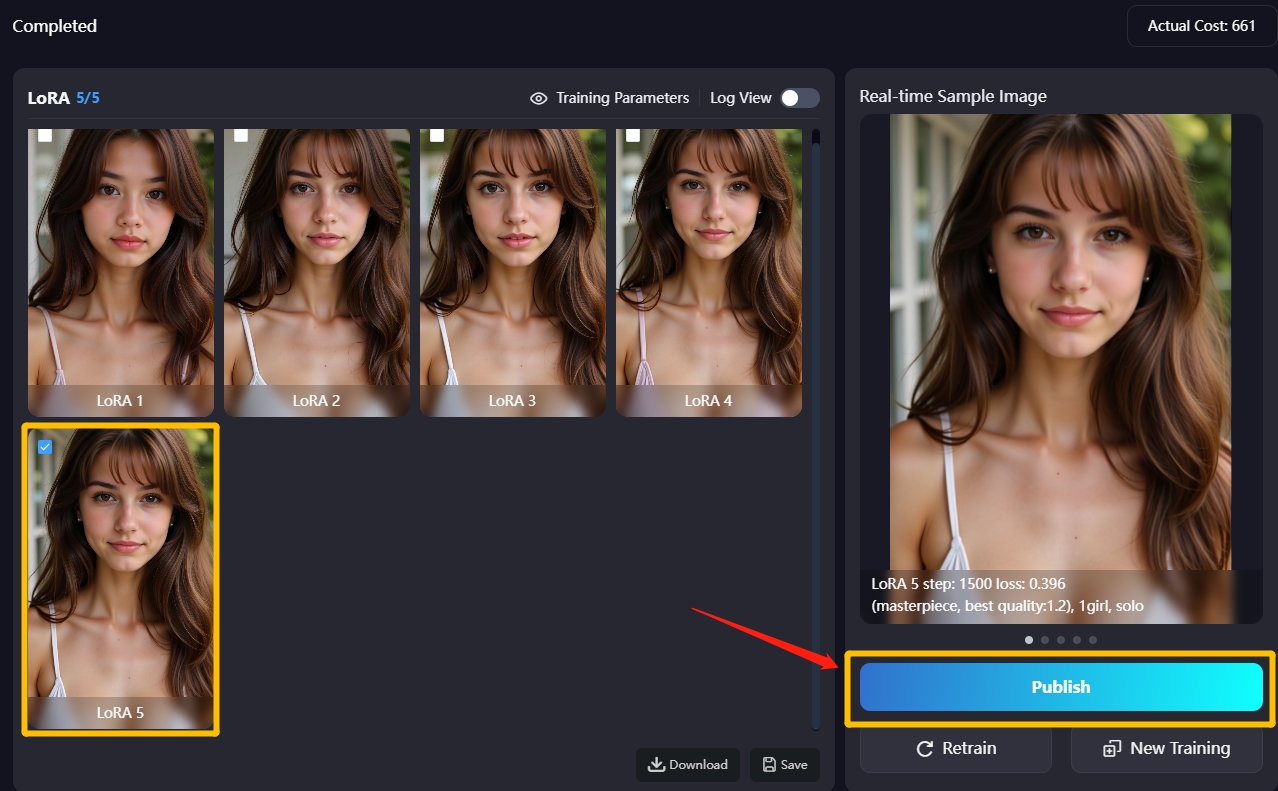Click the LoRA 1 thumbnail image
1278x791 pixels.
tap(120, 260)
